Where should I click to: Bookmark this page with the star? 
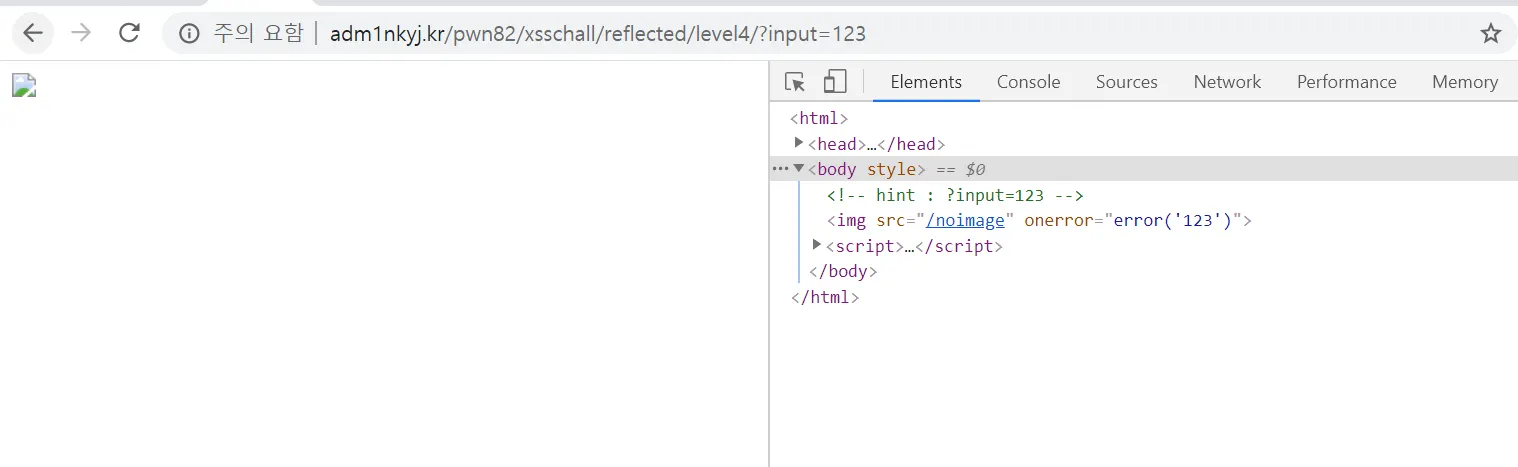(x=1491, y=34)
